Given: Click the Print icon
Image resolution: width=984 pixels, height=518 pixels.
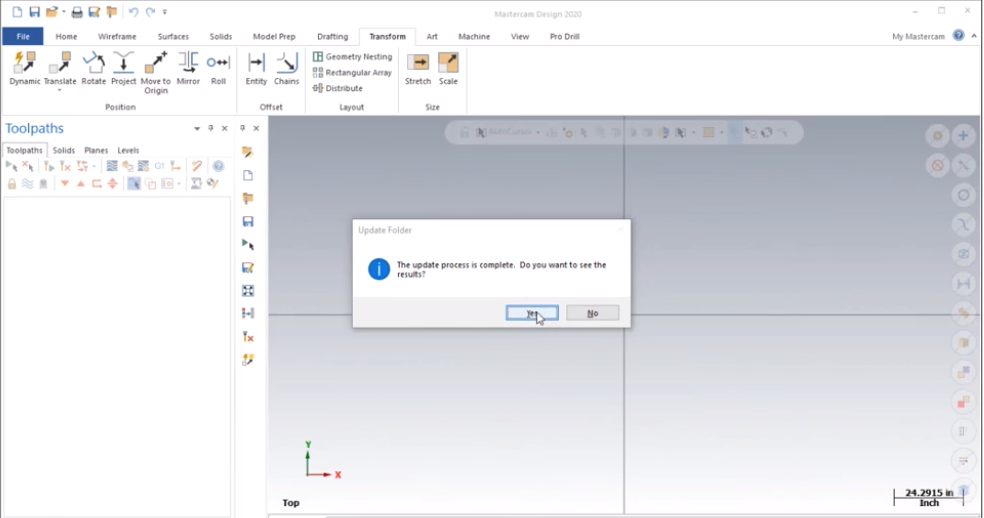Looking at the screenshot, I should point(77,12).
